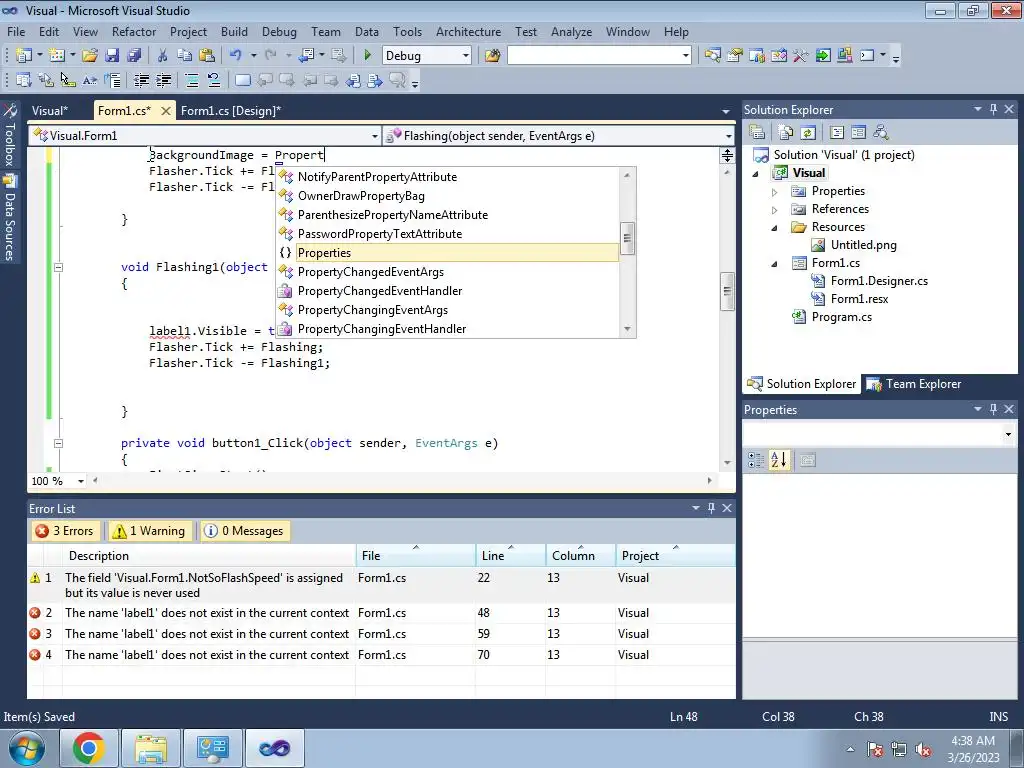Click the Paste clipboard icon
The width and height of the screenshot is (1024, 768).
(x=206, y=56)
